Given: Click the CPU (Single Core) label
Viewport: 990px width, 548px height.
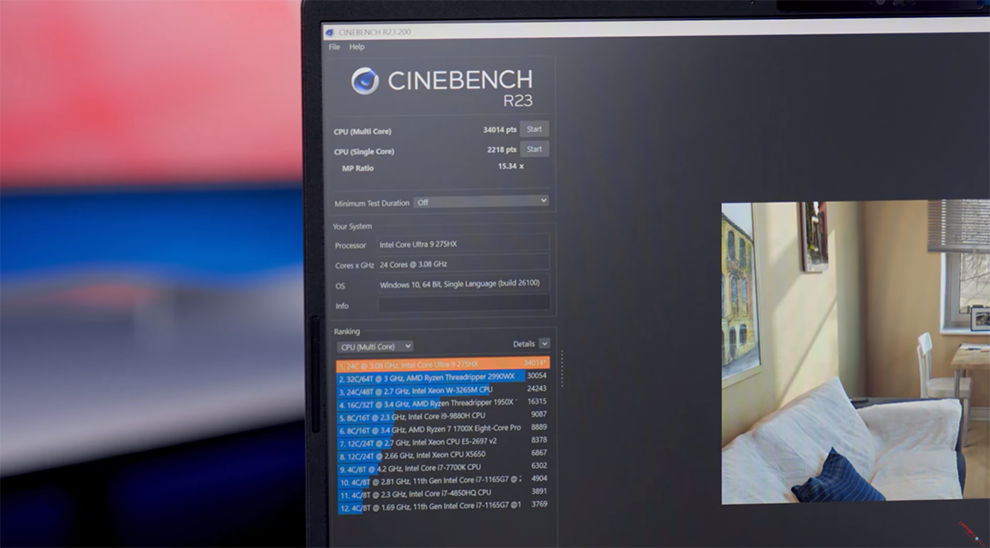Looking at the screenshot, I should 364,152.
